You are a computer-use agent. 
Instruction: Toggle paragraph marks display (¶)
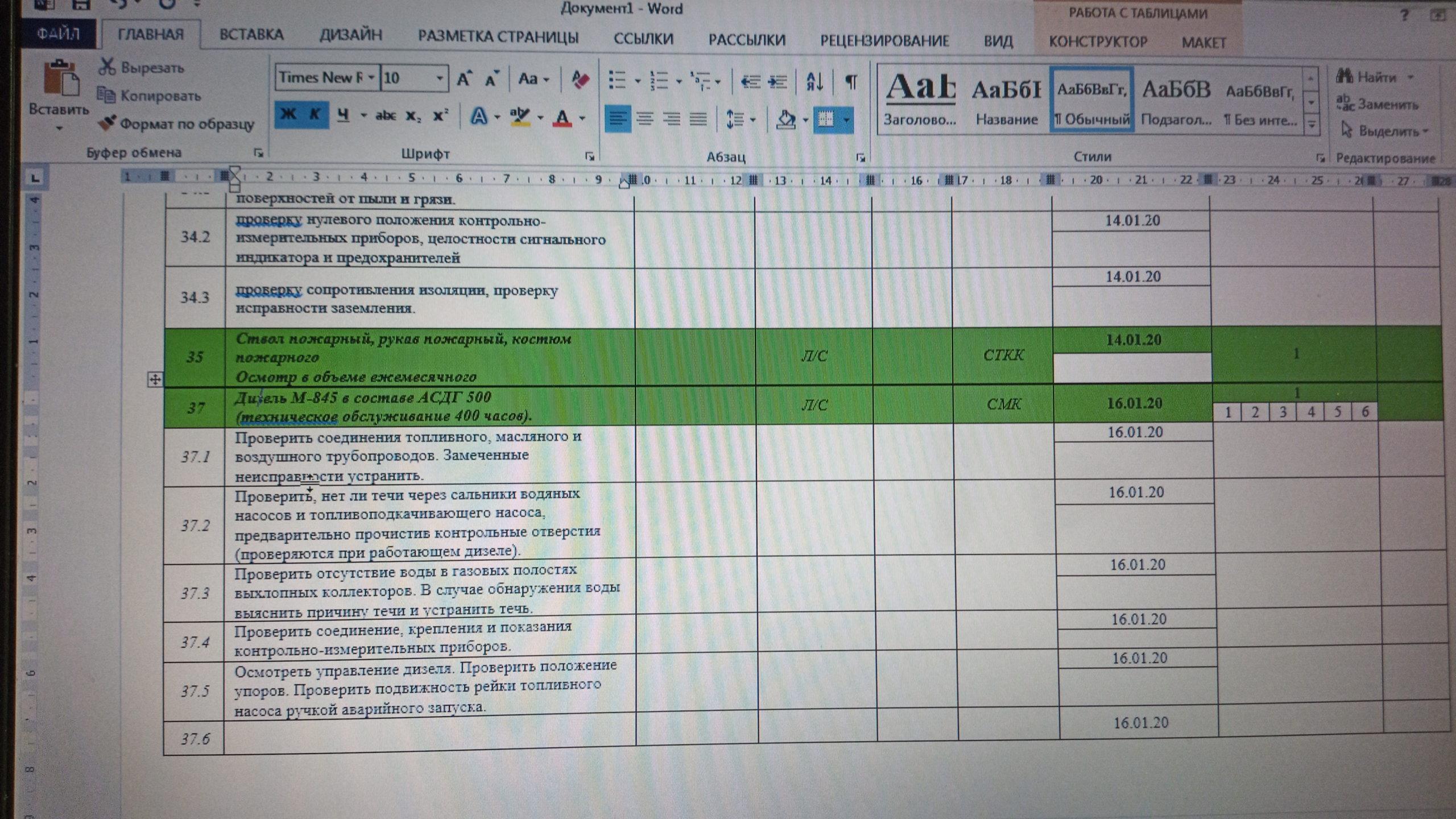851,81
